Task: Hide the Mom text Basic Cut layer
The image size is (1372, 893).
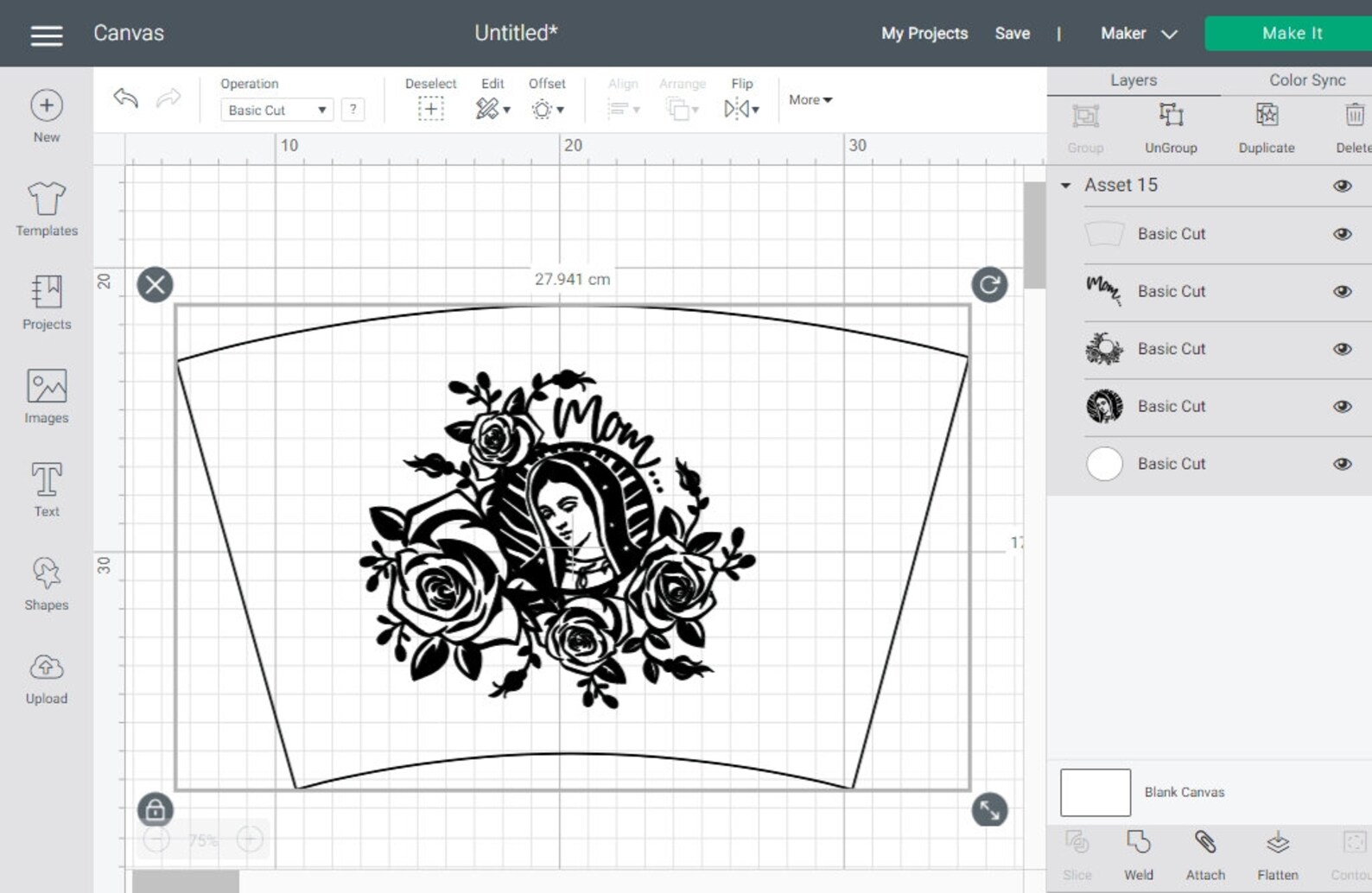Action: (x=1342, y=291)
